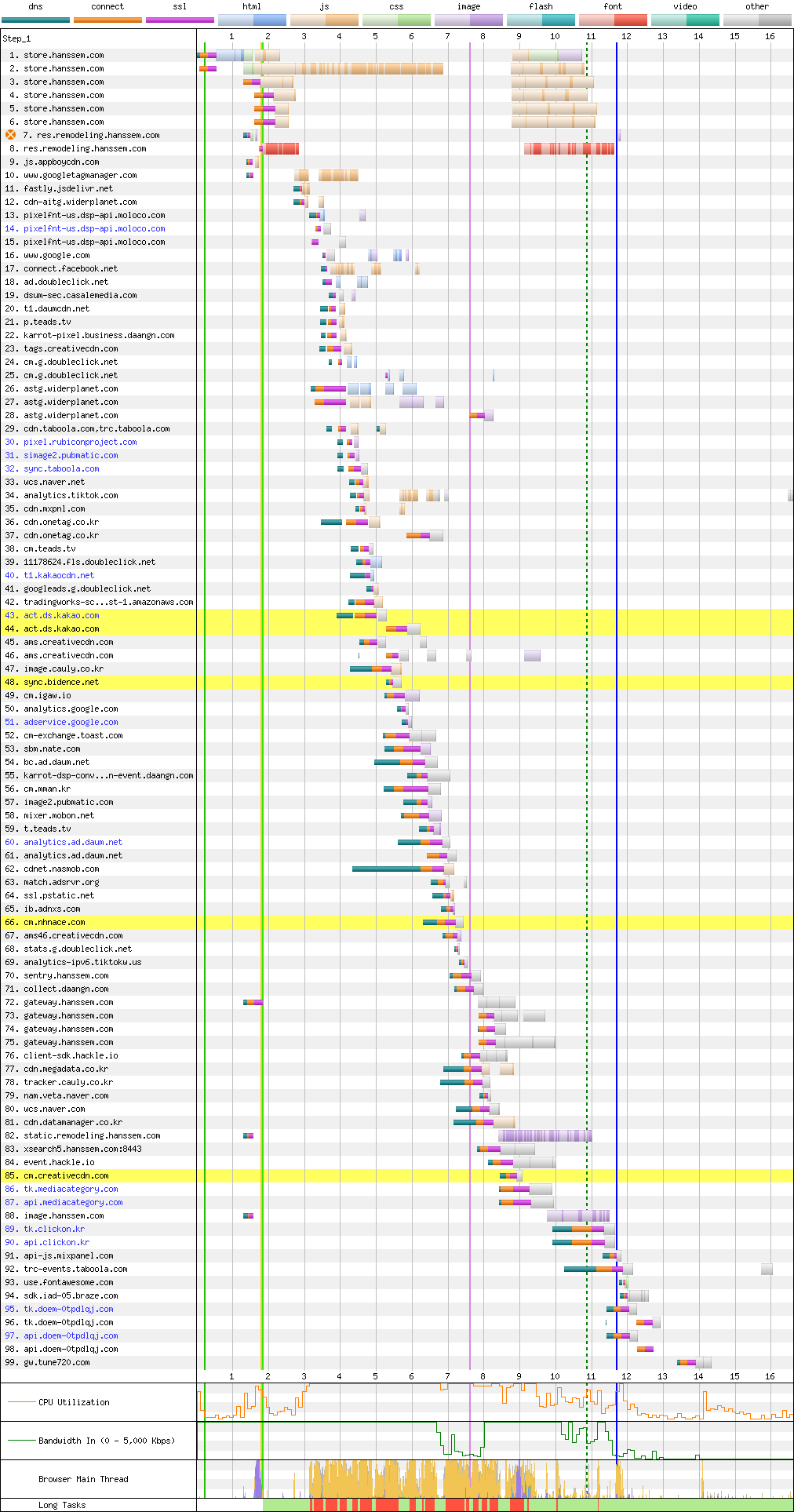Click the dns legend color bar
The width and height of the screenshot is (794, 1512).
[x=35, y=20]
